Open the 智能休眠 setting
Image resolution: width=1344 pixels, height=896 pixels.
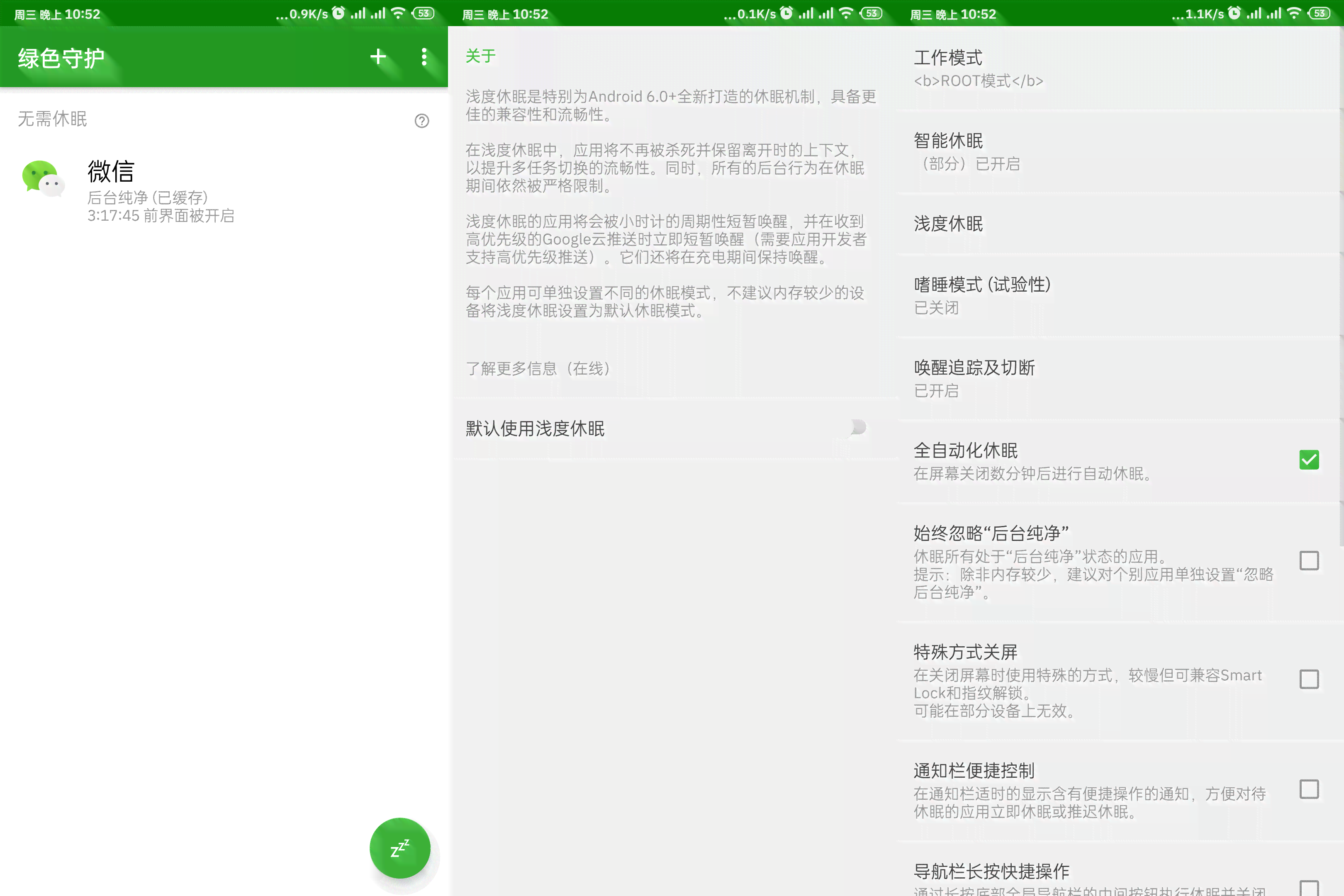pyautogui.click(x=1120, y=151)
